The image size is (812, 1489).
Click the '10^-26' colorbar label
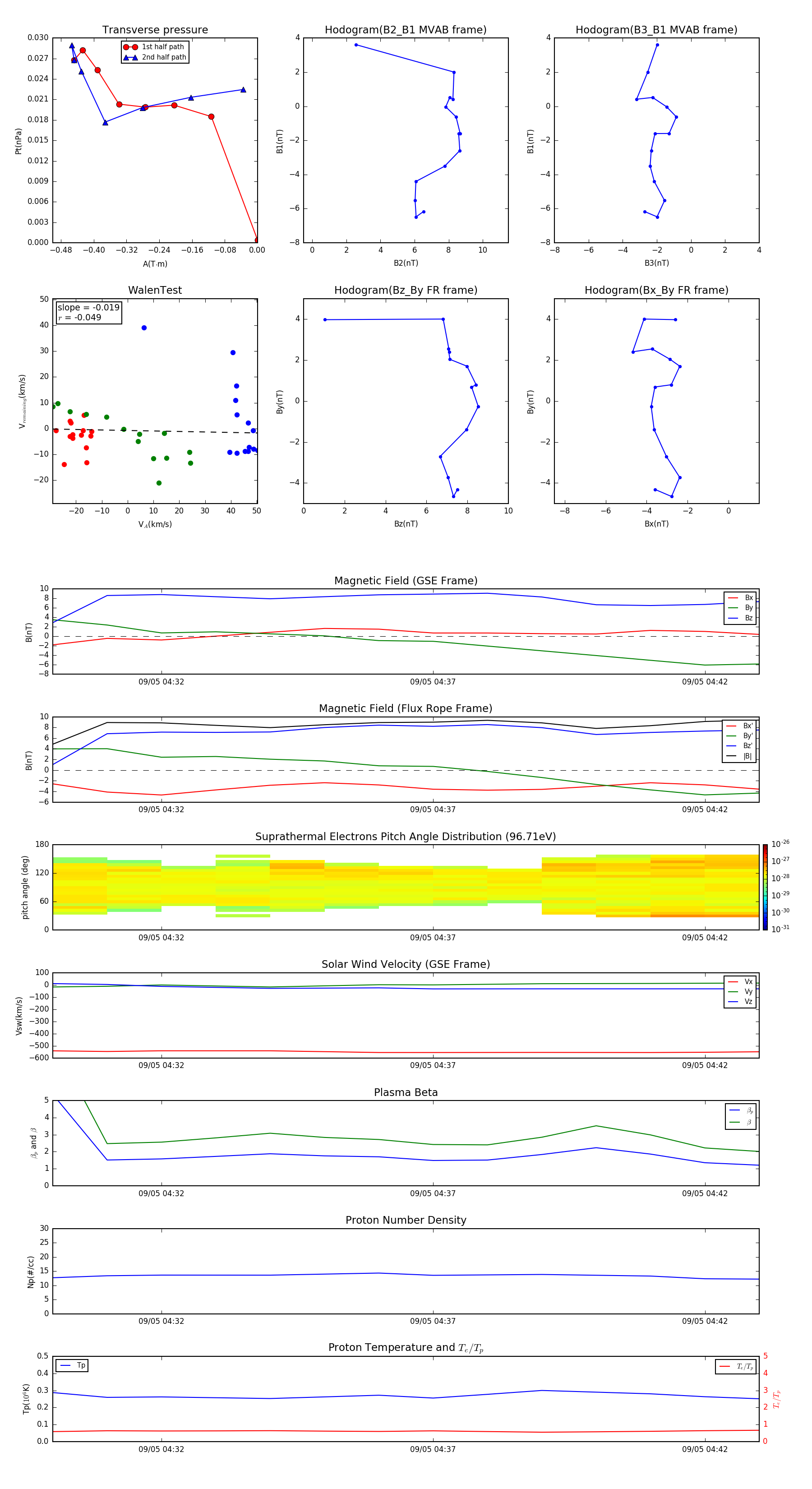click(x=780, y=844)
